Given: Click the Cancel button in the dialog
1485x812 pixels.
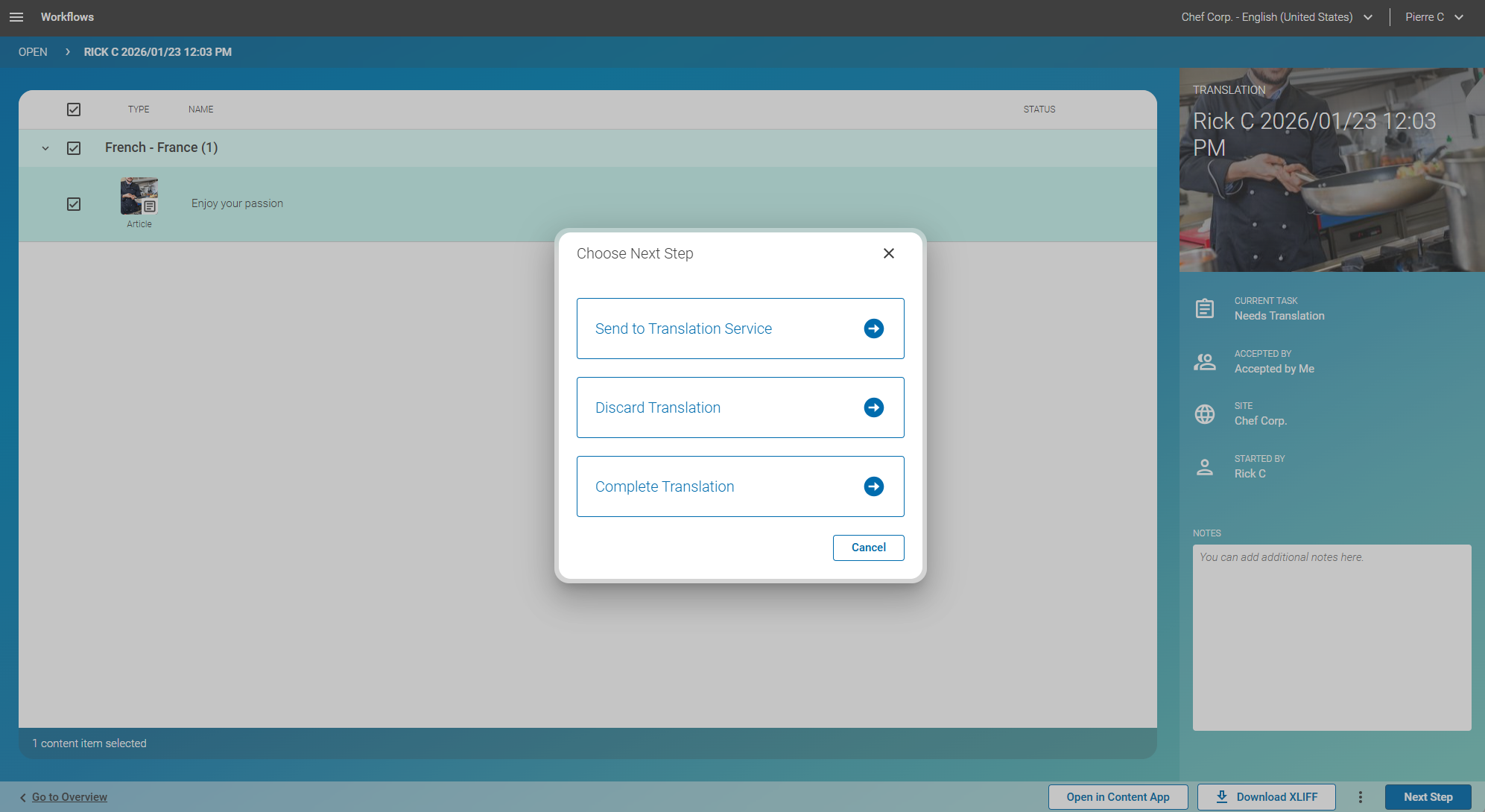Looking at the screenshot, I should click(x=868, y=548).
